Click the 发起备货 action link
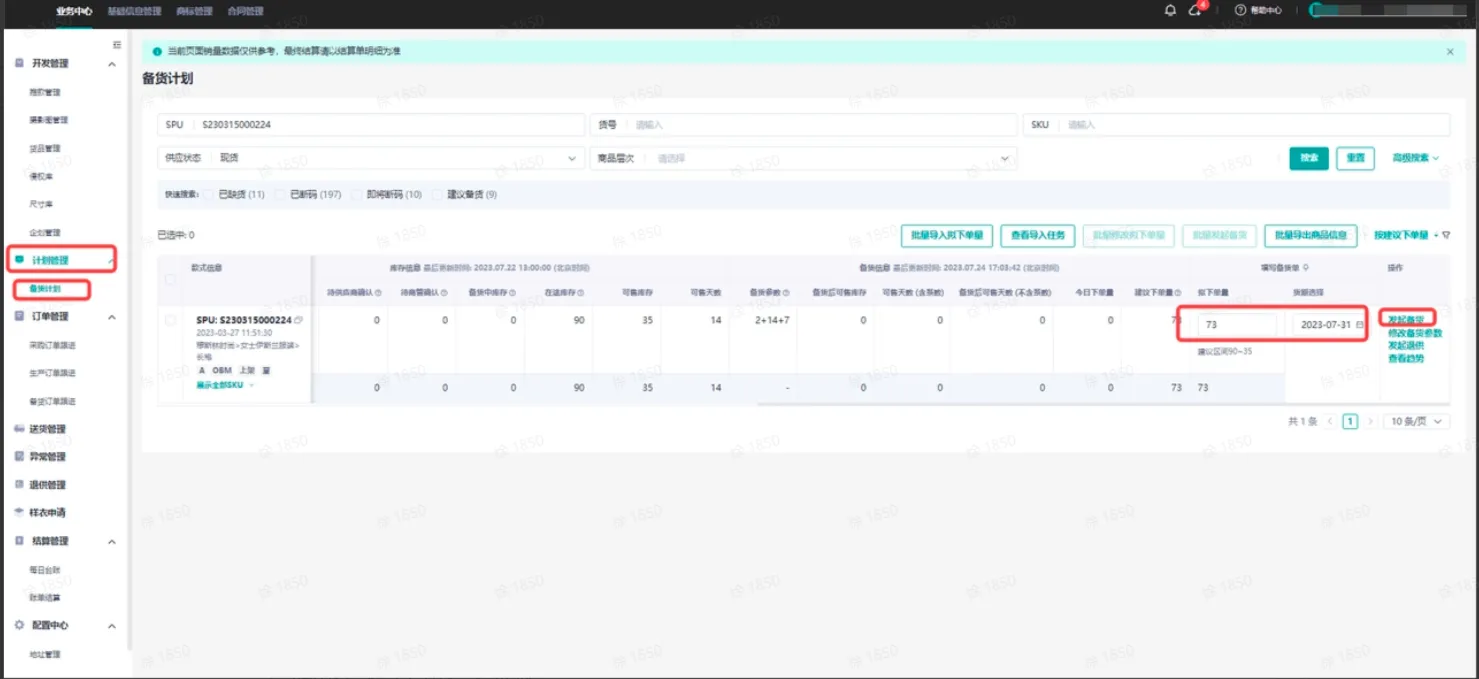Image resolution: width=1479 pixels, height=679 pixels. coord(1406,320)
